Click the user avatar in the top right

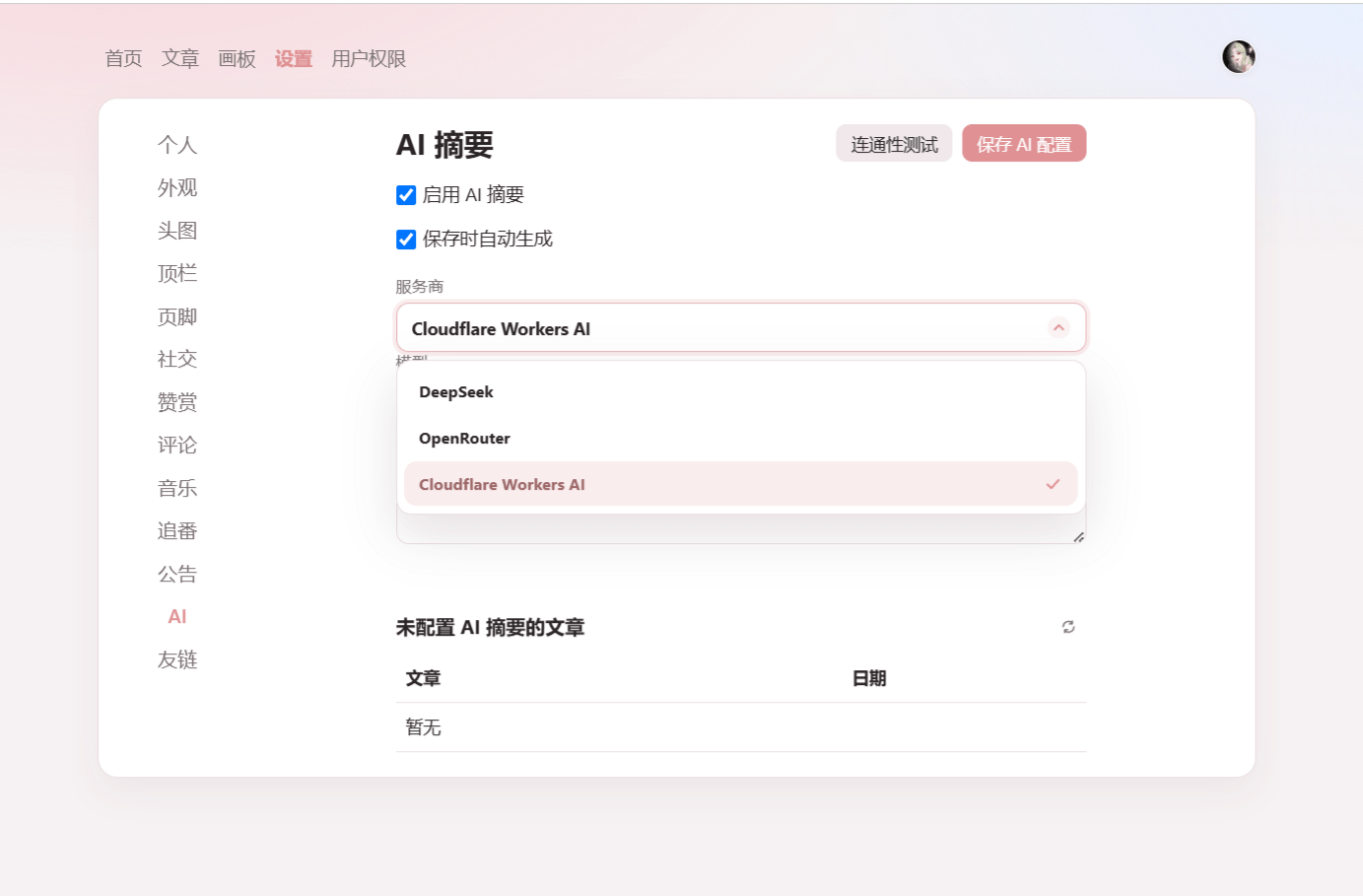1239,57
